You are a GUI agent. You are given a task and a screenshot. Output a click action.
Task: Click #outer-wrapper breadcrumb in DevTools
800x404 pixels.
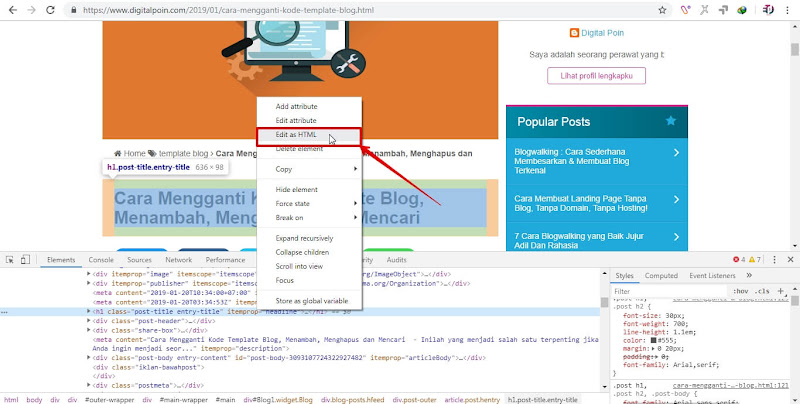pos(110,399)
